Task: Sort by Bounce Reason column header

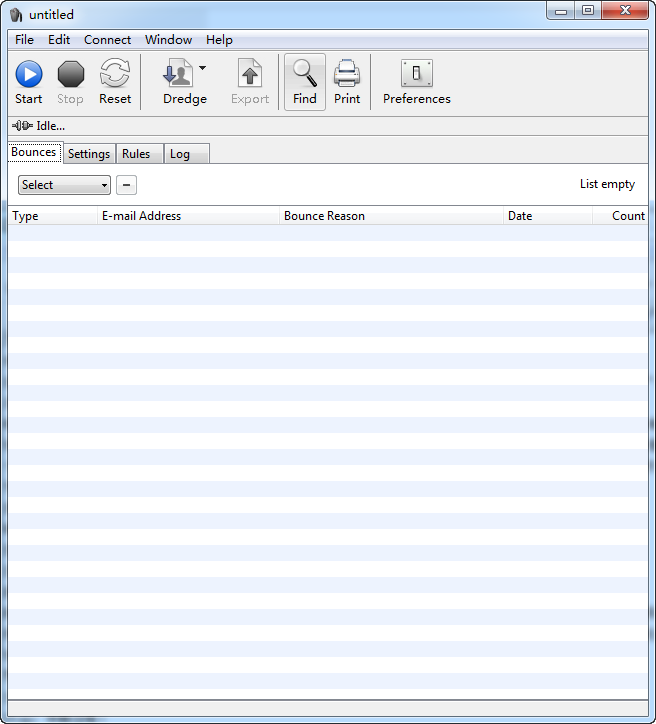Action: click(x=391, y=216)
